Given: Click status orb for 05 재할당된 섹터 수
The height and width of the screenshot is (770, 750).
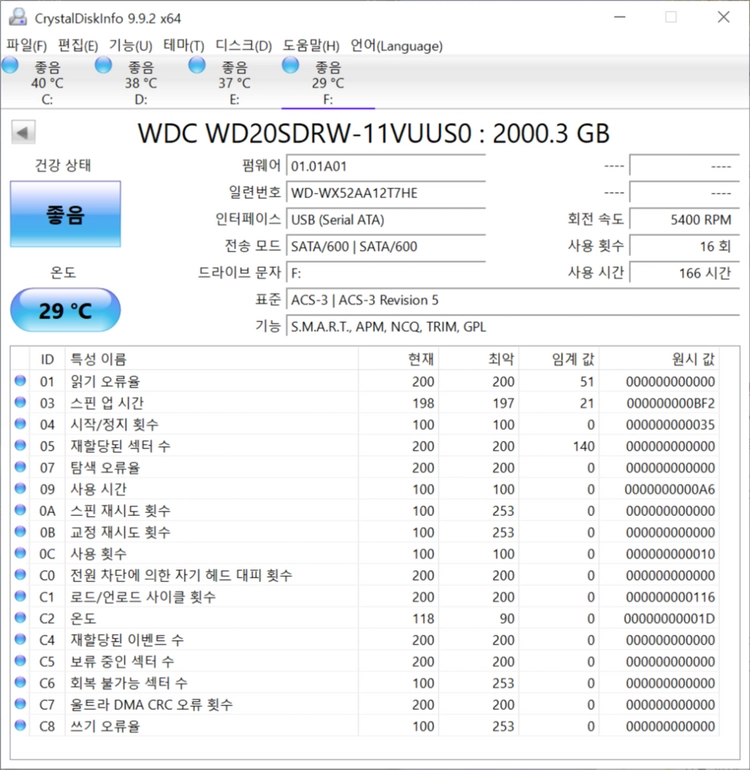Looking at the screenshot, I should click(x=20, y=445).
